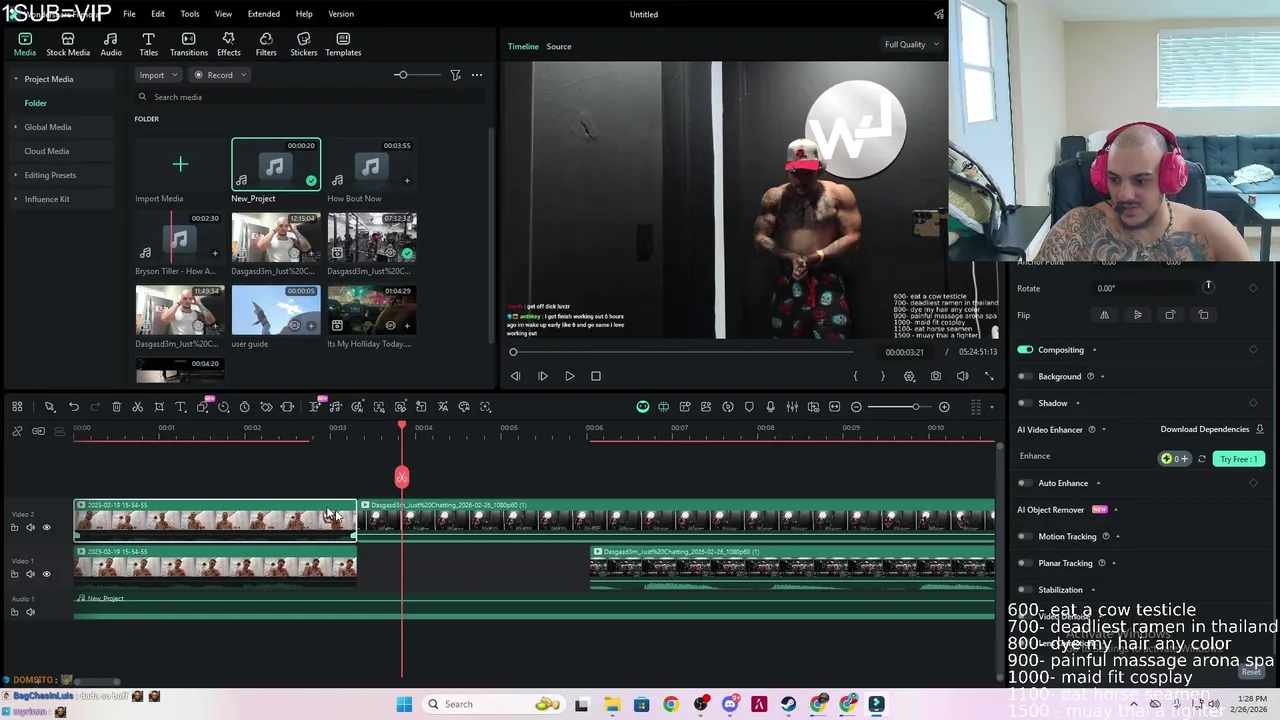The width and height of the screenshot is (1280, 720).
Task: Download the AI Video Enhancer dependencies
Action: (1260, 429)
